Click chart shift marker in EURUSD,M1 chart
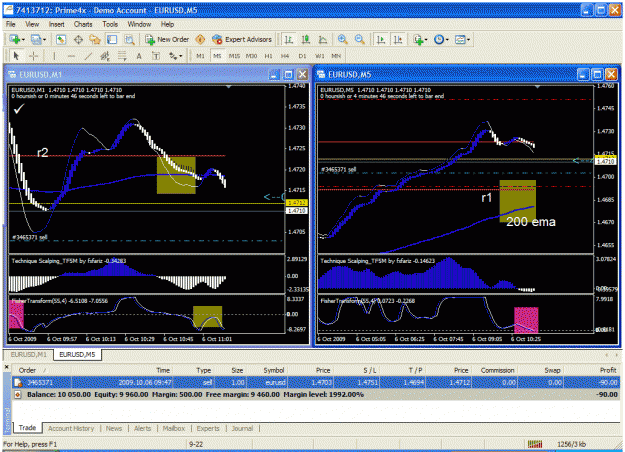Viewport: 625px width, 452px height. tap(228, 87)
